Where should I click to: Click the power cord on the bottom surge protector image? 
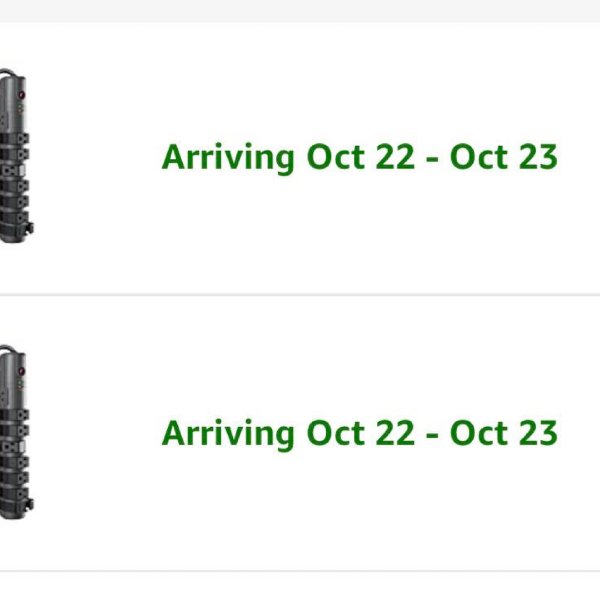[8, 349]
